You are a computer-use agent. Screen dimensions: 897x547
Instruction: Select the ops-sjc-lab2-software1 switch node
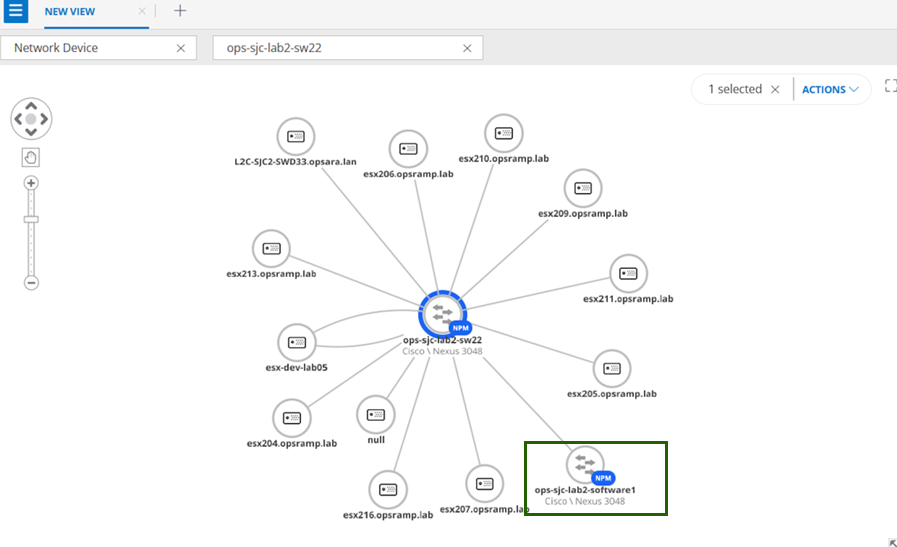tap(585, 464)
